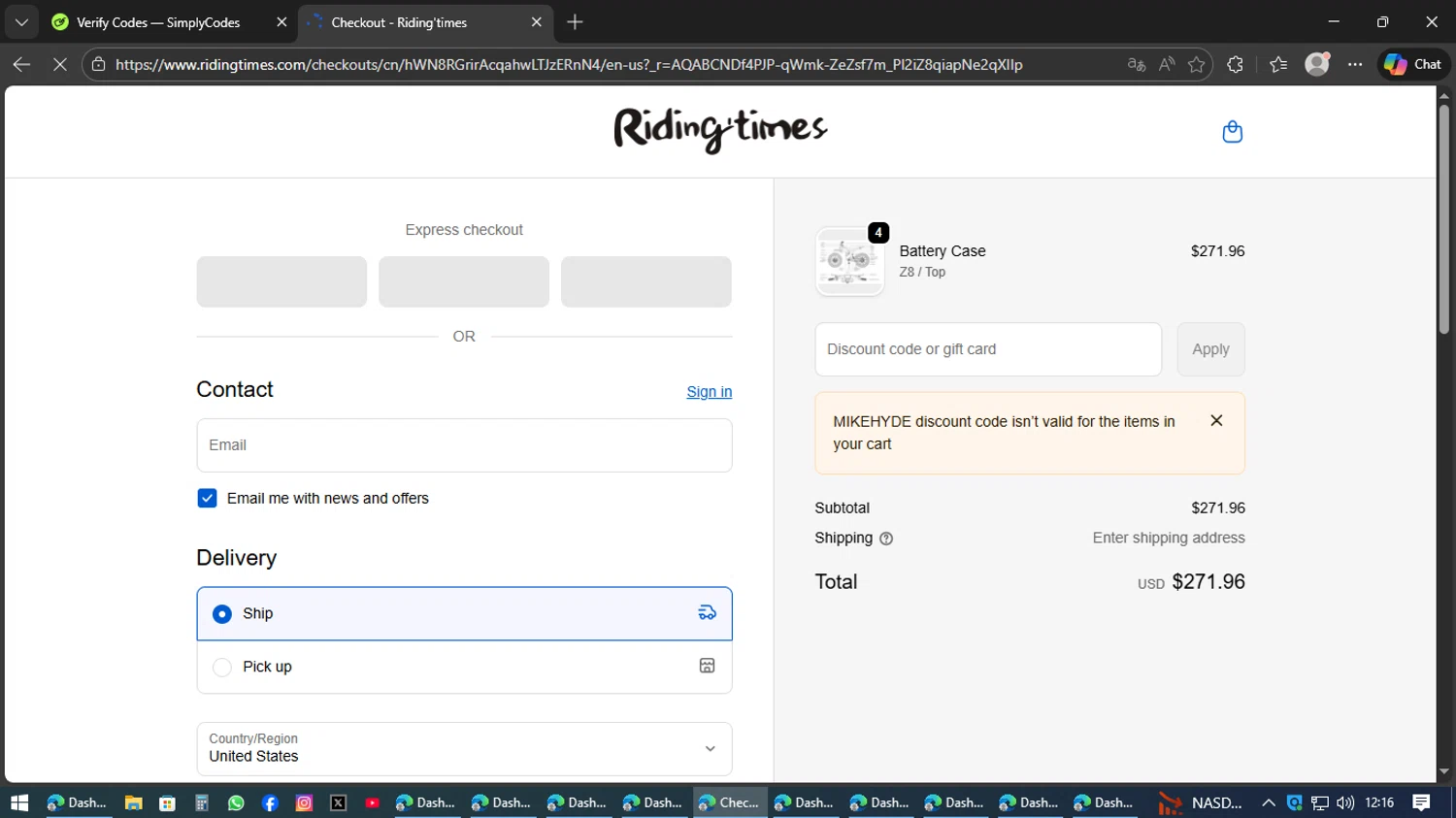The image size is (1456, 818).
Task: Open WhatsApp from the taskbar
Action: coord(236,802)
